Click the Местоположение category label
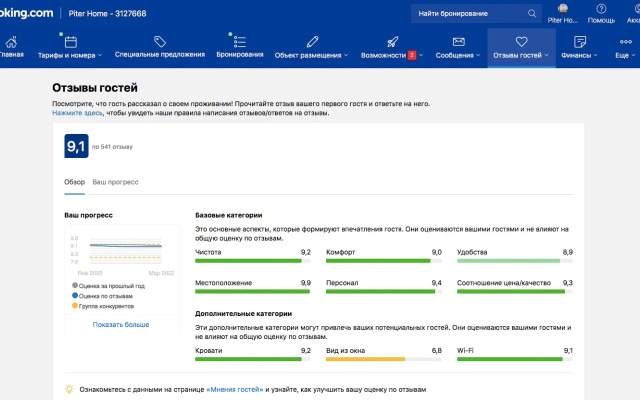Image resolution: width=640 pixels, height=400 pixels. [x=223, y=283]
